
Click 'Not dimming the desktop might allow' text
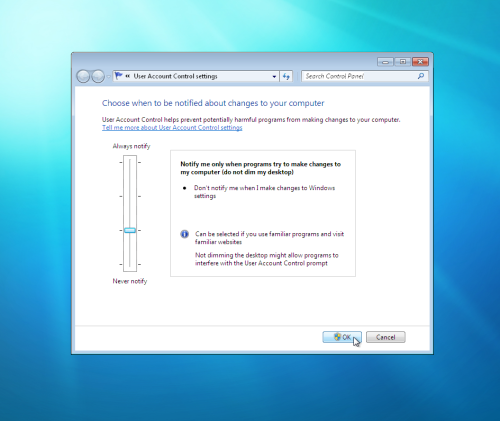(x=267, y=259)
